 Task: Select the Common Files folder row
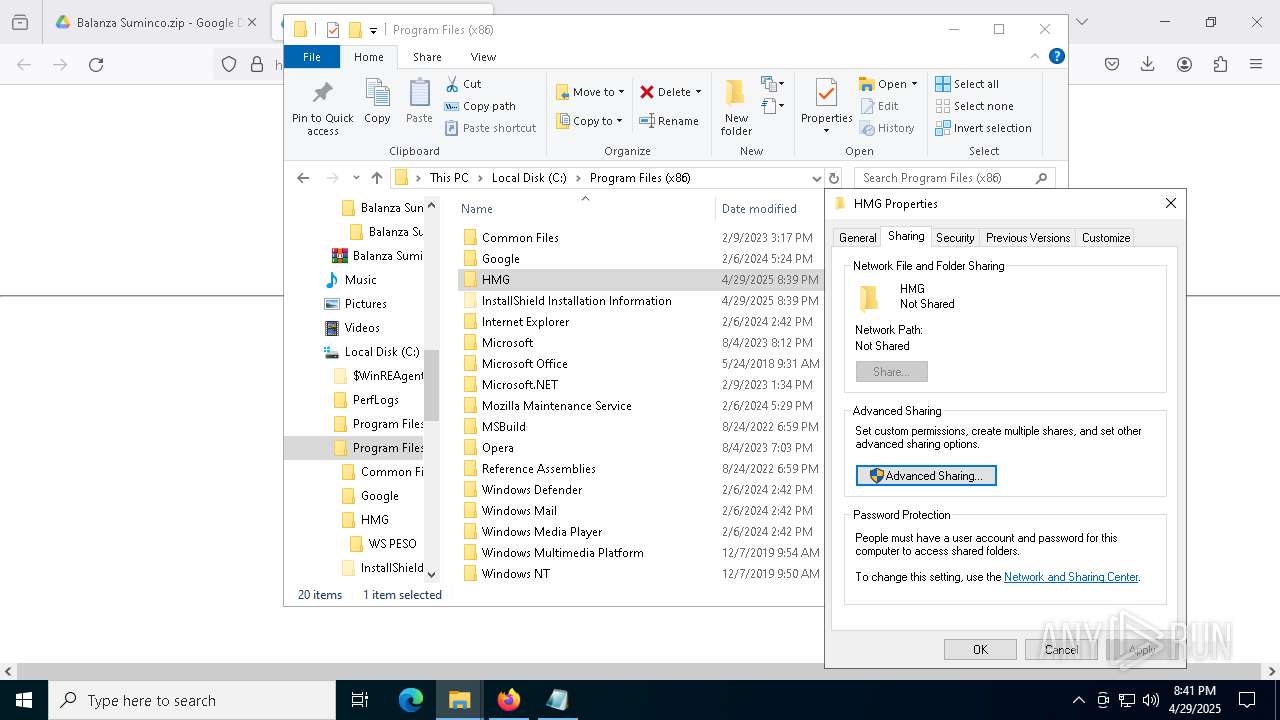pos(640,238)
